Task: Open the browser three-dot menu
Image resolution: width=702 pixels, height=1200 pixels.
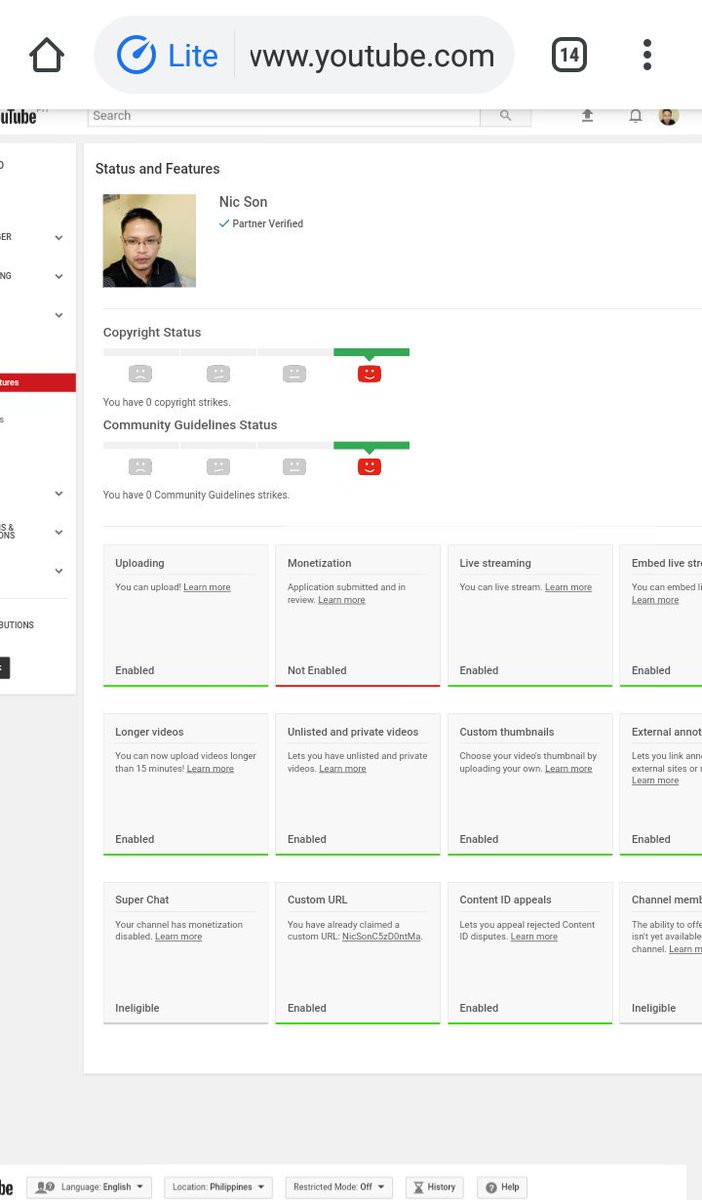Action: [647, 55]
